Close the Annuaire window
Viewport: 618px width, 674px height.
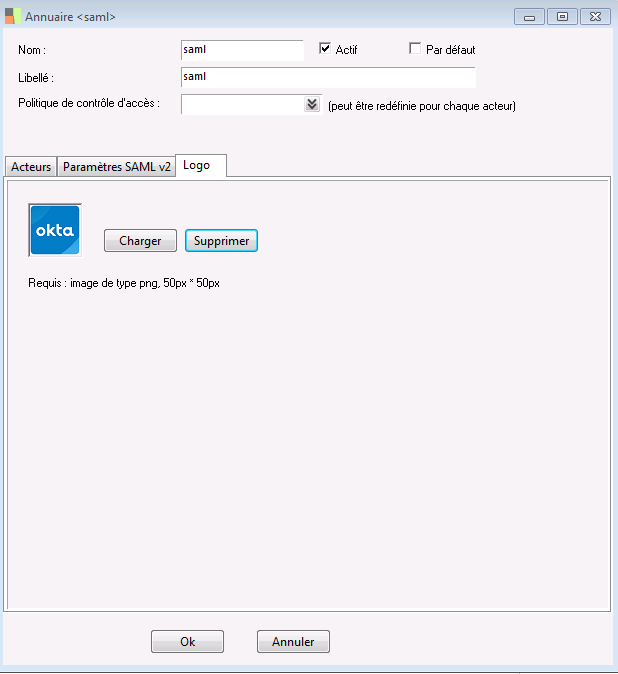coord(595,17)
